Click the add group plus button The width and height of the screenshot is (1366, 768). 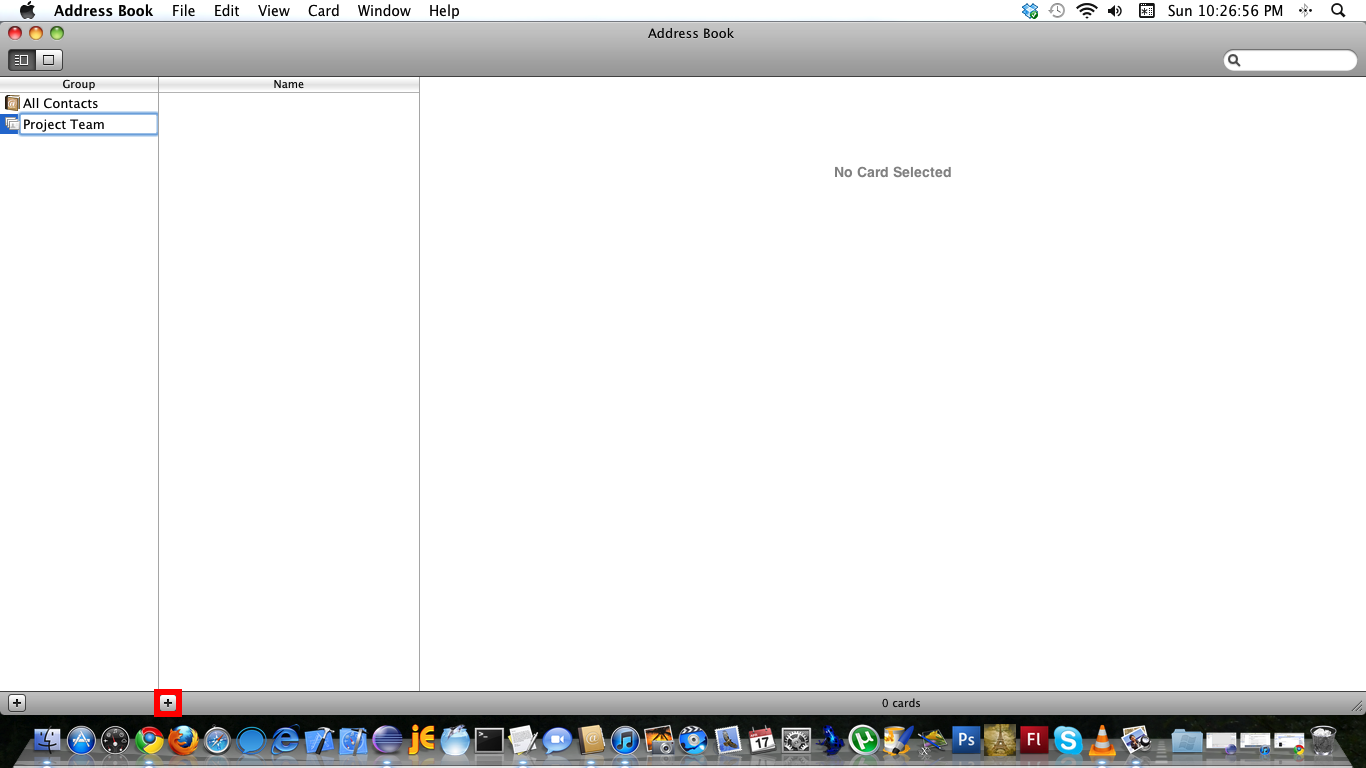[17, 703]
